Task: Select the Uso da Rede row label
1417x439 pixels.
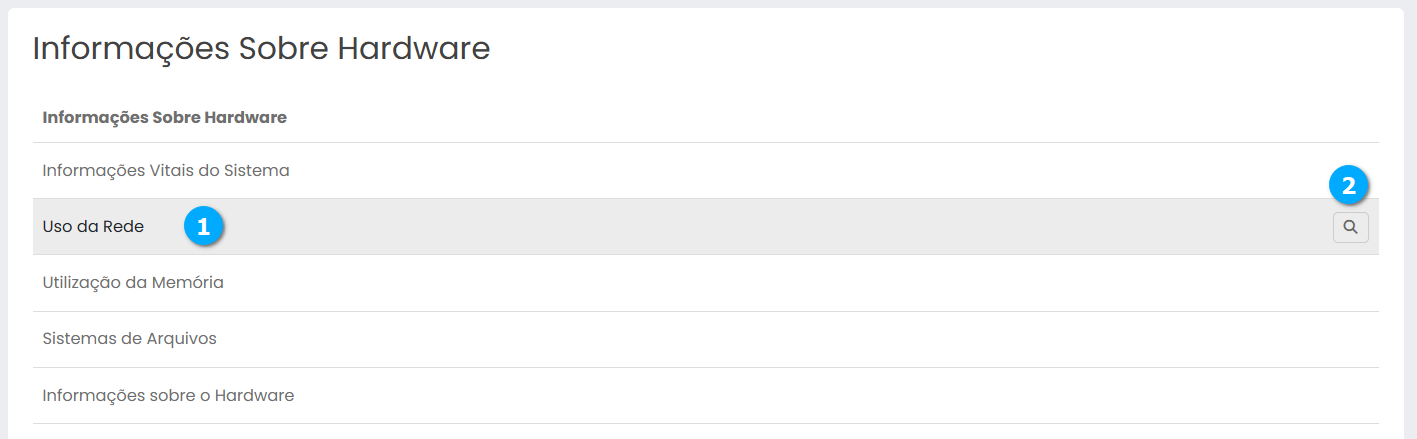Action: point(93,227)
